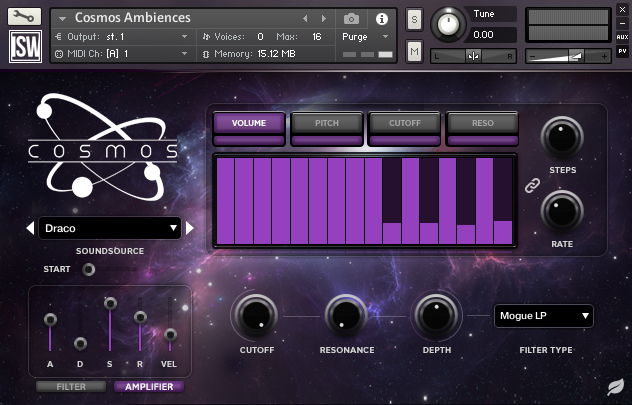The width and height of the screenshot is (632, 405).
Task: Click the Sustain S envelope slider
Action: [x=110, y=303]
